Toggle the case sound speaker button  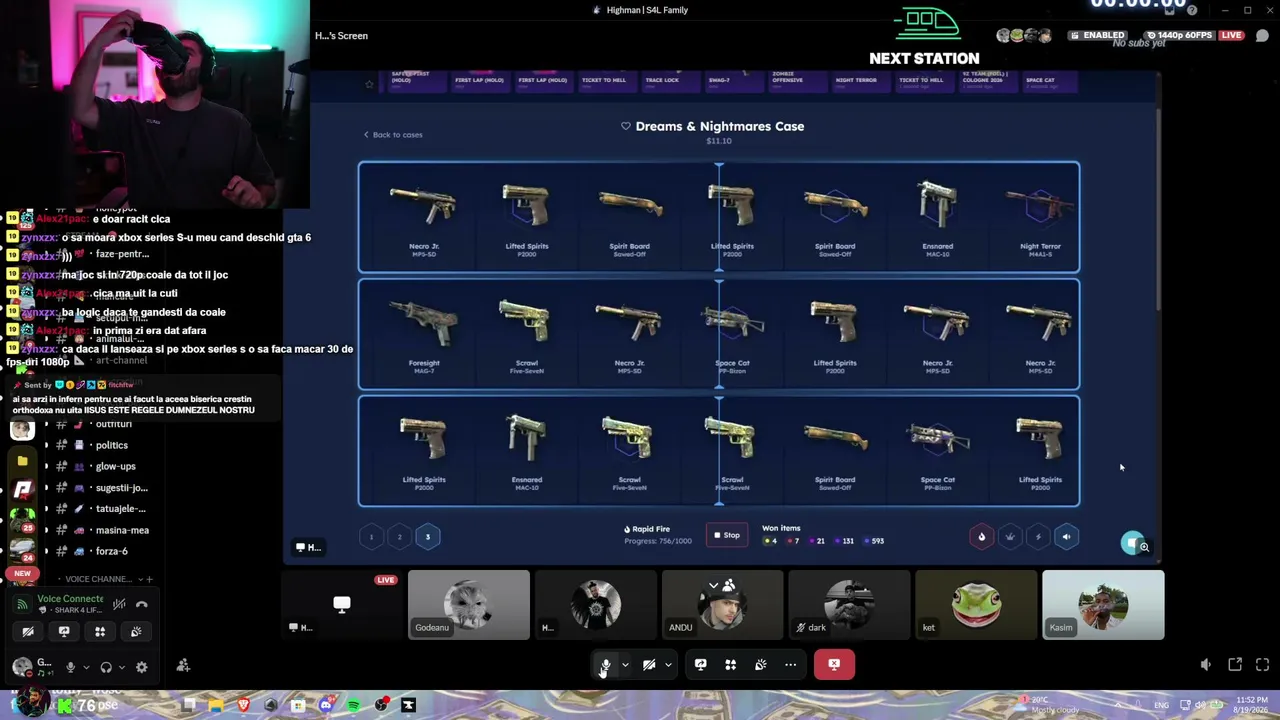pos(1066,537)
